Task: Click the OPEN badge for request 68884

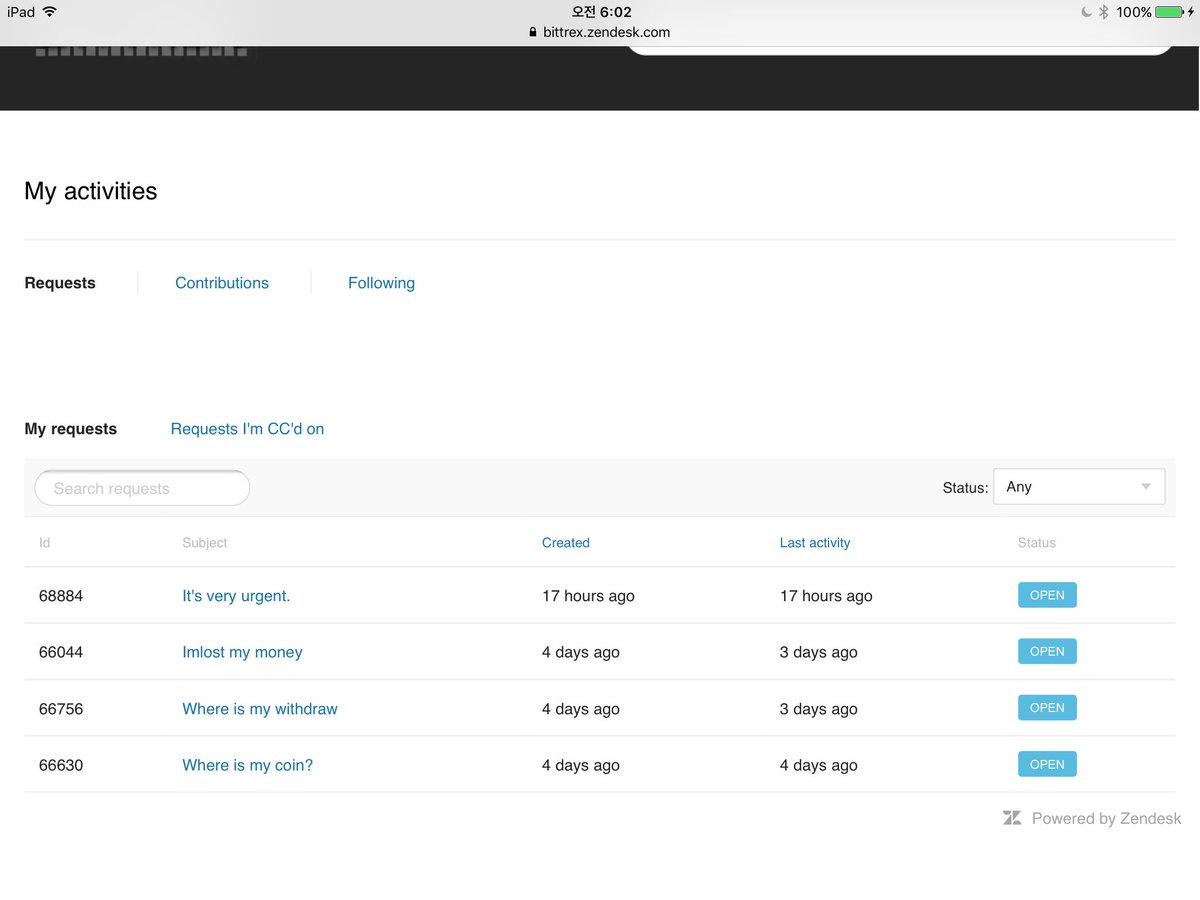Action: (x=1047, y=595)
